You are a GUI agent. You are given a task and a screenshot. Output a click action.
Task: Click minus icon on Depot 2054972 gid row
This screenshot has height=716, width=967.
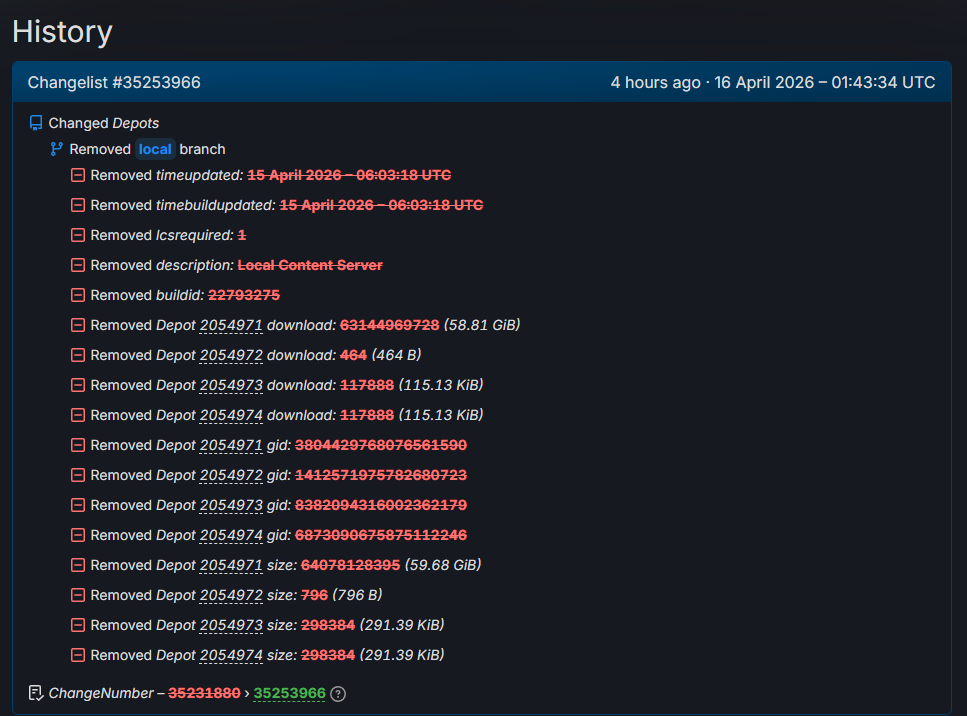(x=78, y=475)
